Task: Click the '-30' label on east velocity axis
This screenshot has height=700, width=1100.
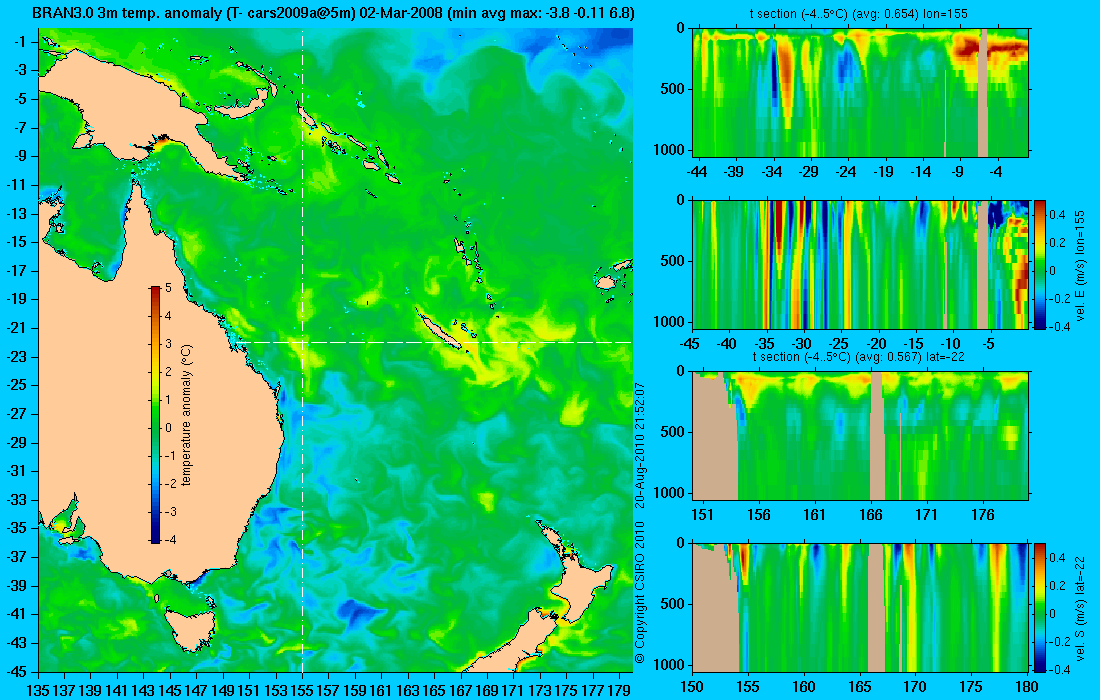Action: 801,344
